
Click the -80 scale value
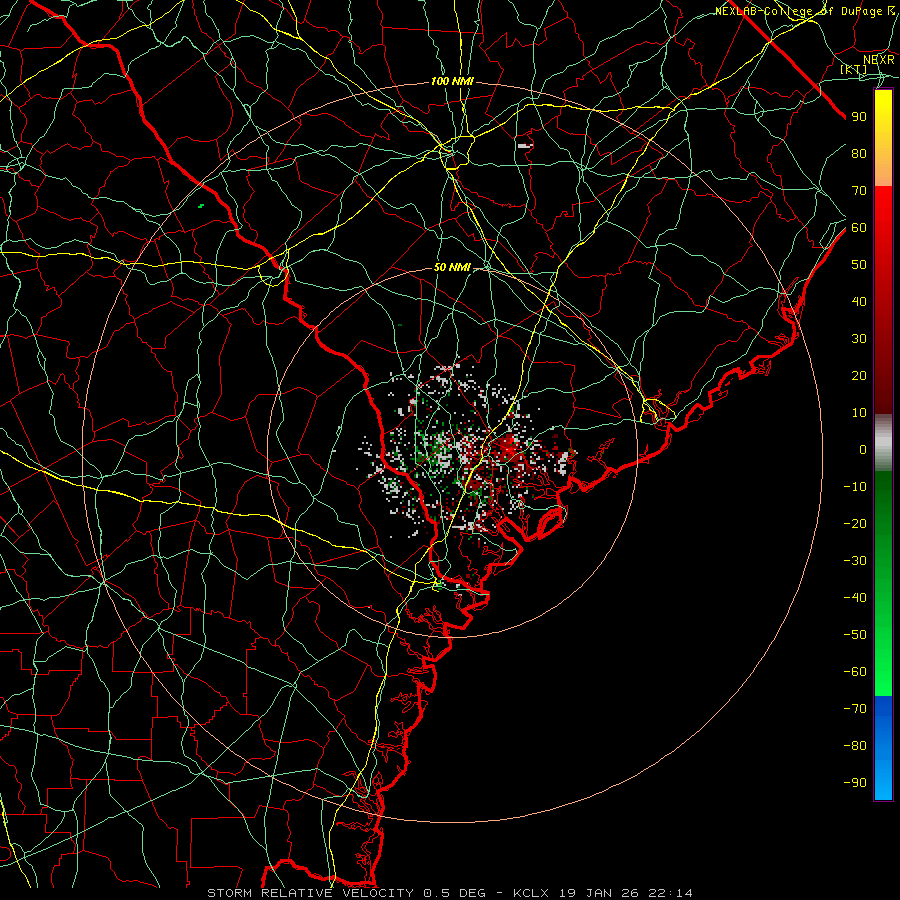pos(855,746)
